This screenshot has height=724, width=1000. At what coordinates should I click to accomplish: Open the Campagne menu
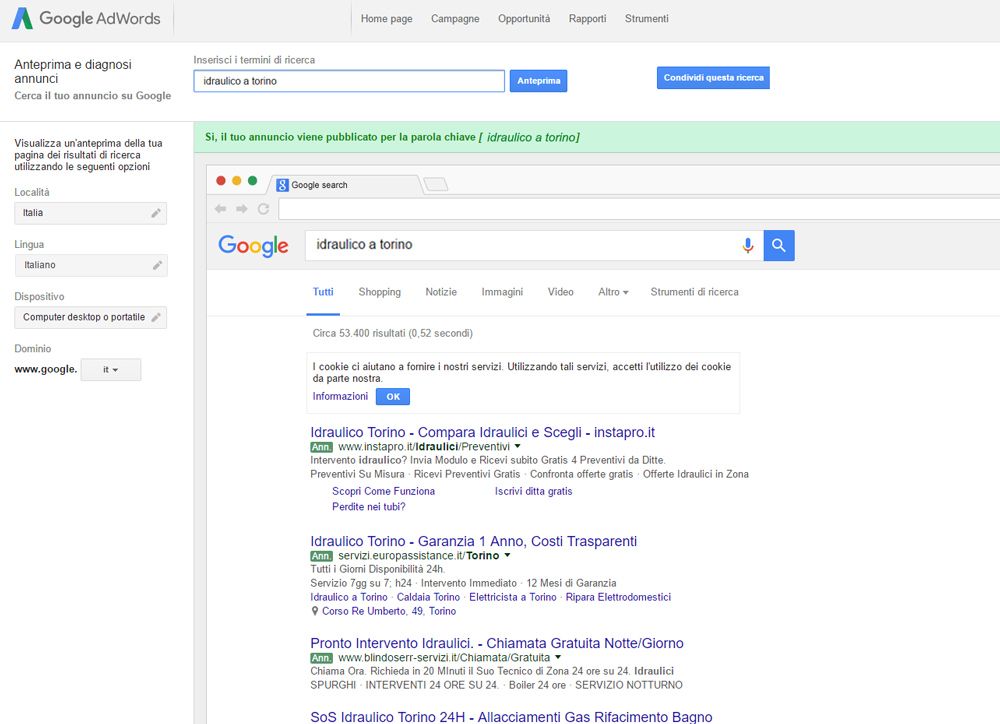(455, 19)
